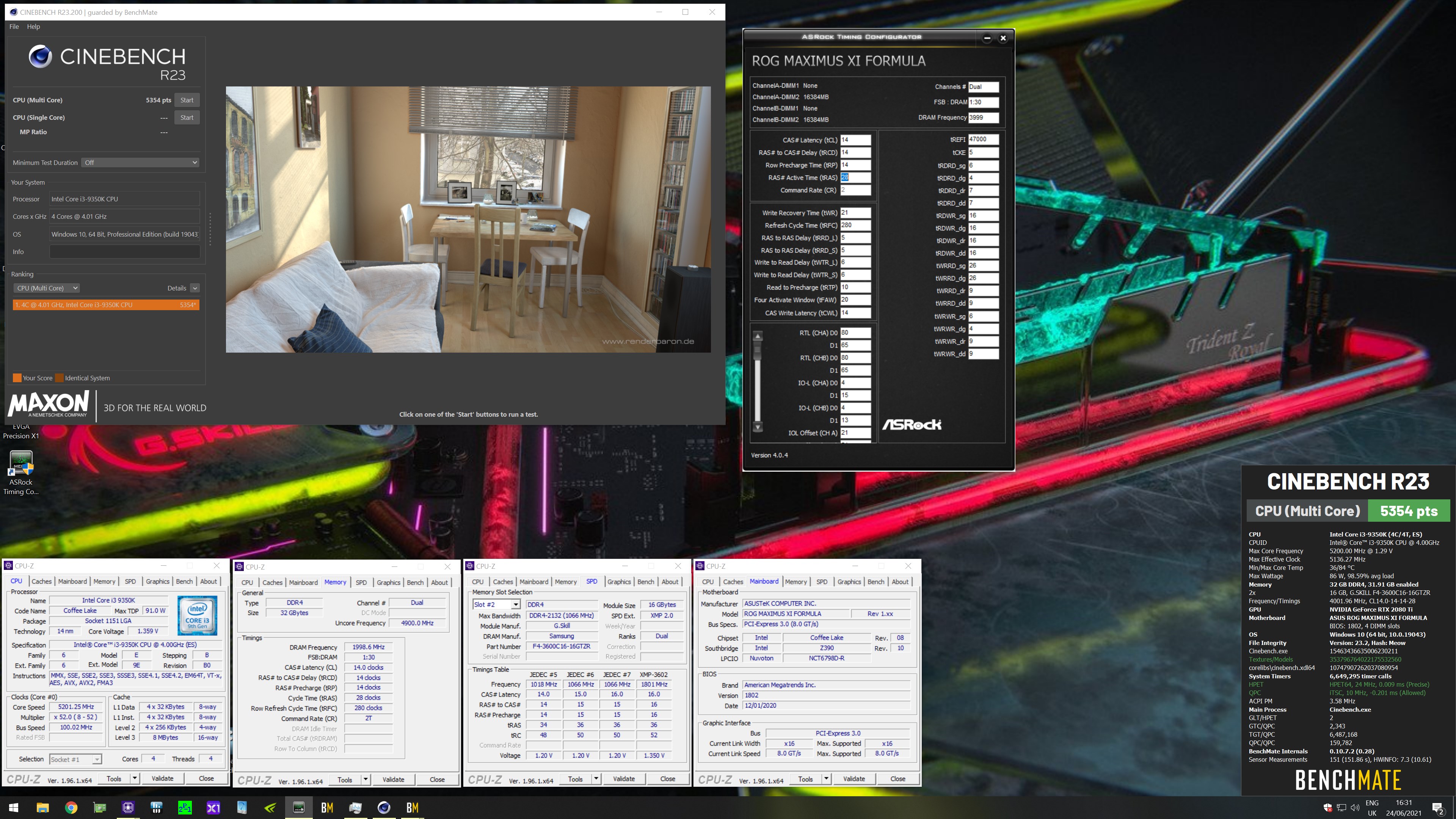
Task: Click the tWRWR_dd value field
Action: 984,354
